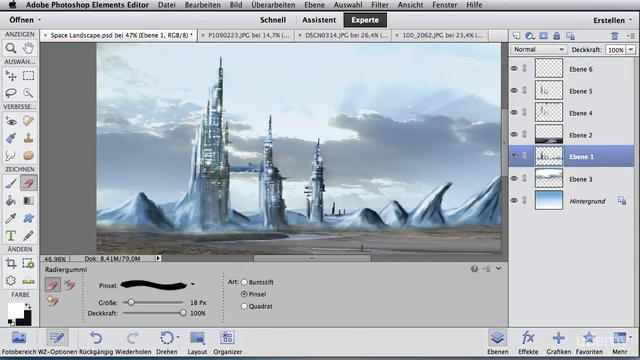Add adjustment layer icon in Layers panel
Screen dimensions: 640x360
tap(530, 36)
